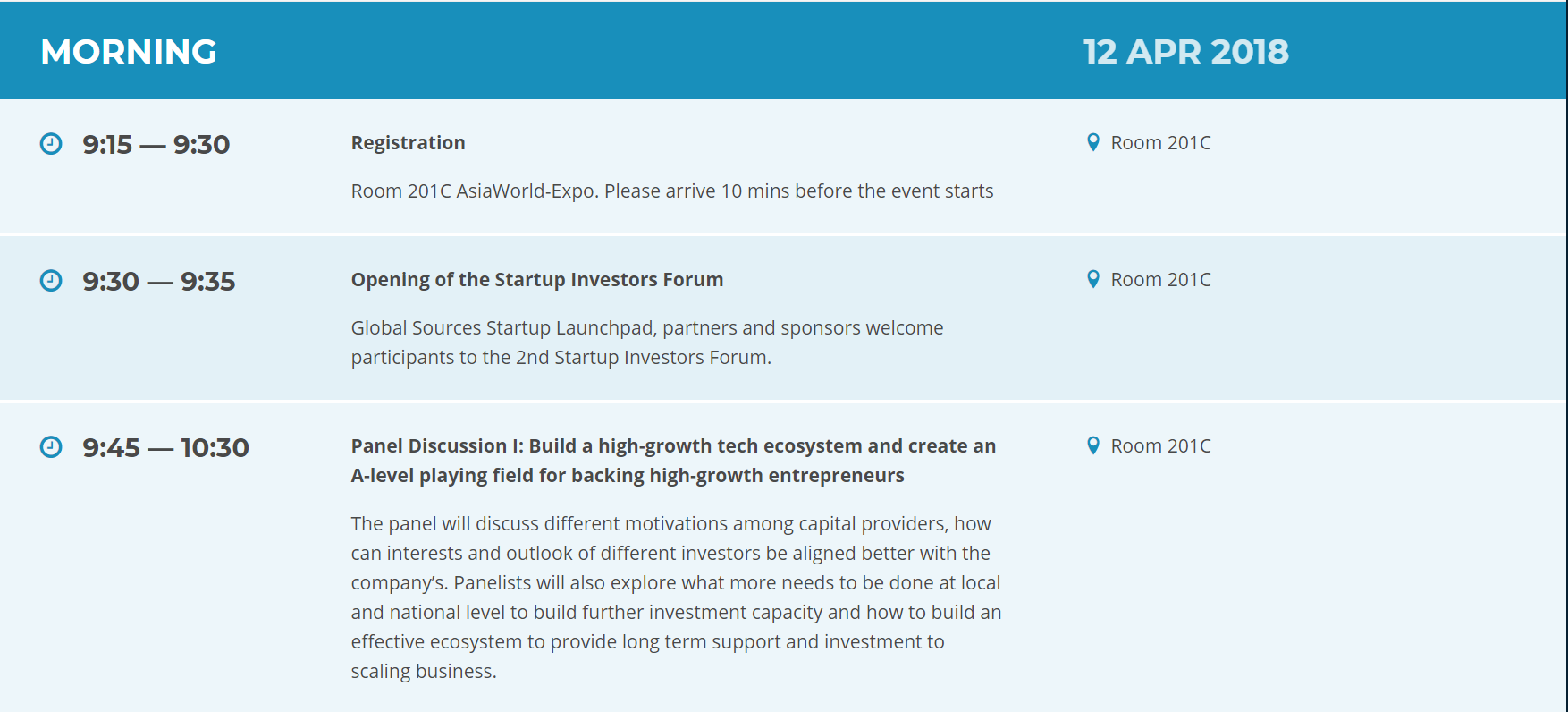The height and width of the screenshot is (712, 1568).
Task: Click the 9:45 — 10:30 time label
Action: point(165,447)
